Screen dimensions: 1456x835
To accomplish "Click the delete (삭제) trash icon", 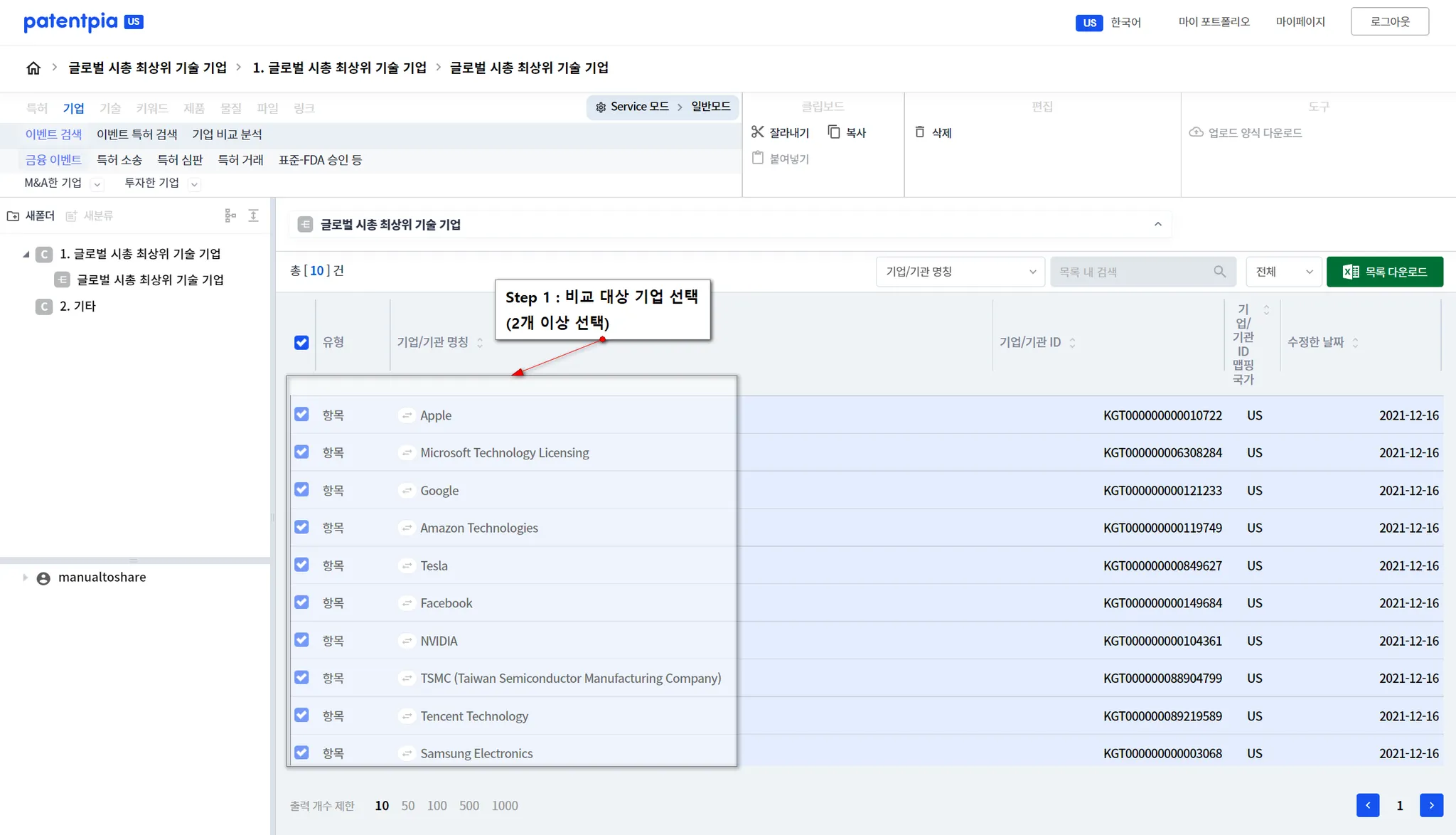I will 920,132.
